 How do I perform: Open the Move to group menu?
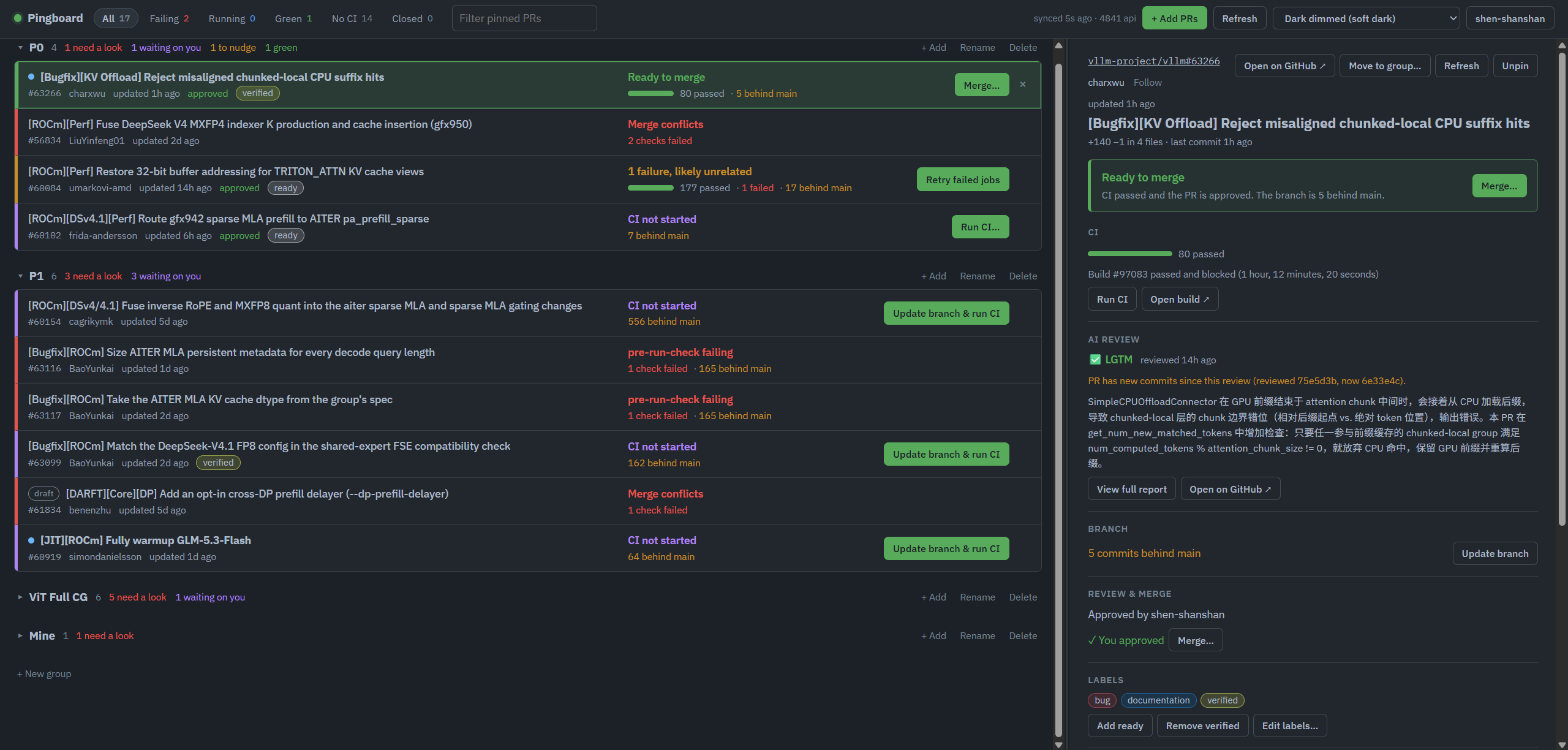tap(1385, 66)
